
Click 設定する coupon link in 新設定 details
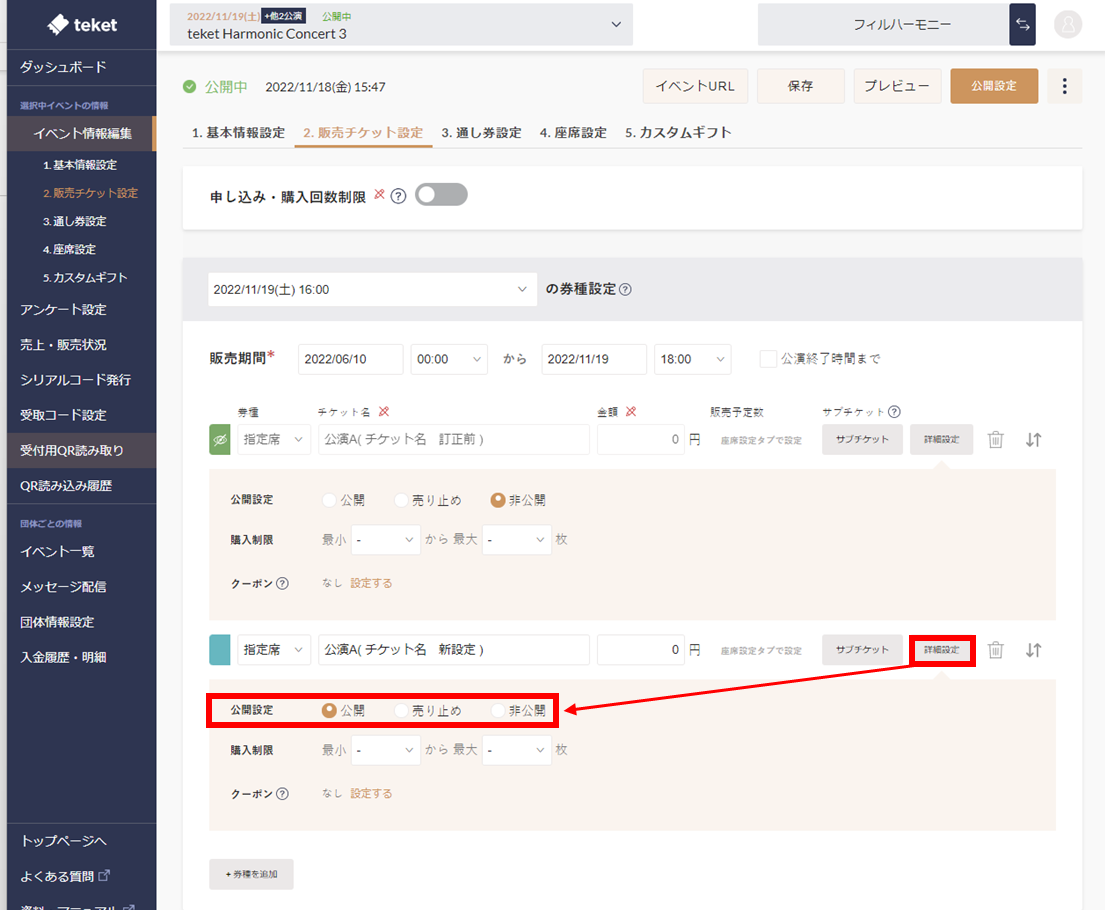point(371,794)
